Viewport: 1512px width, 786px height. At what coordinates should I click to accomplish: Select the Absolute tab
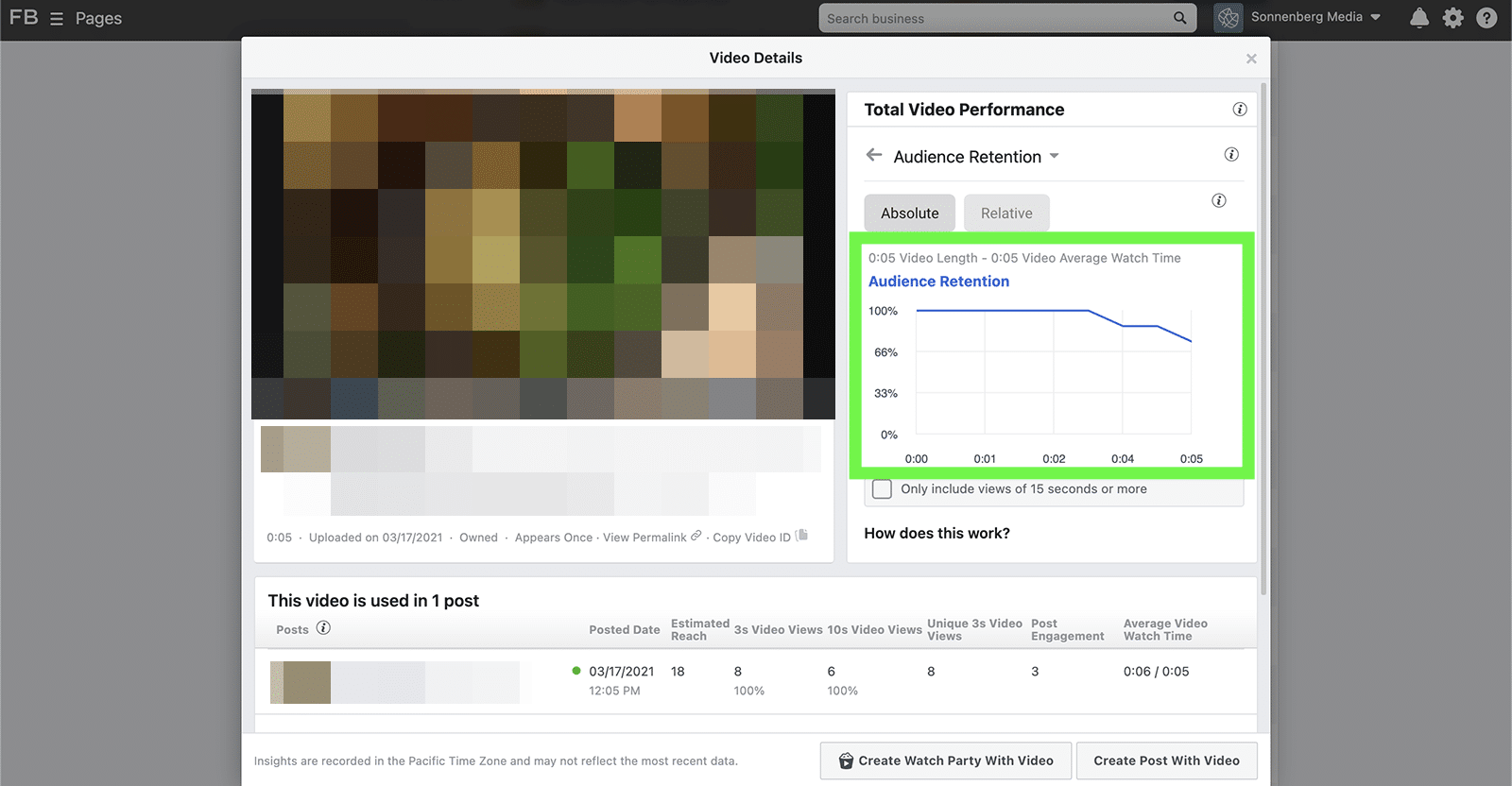tap(909, 214)
